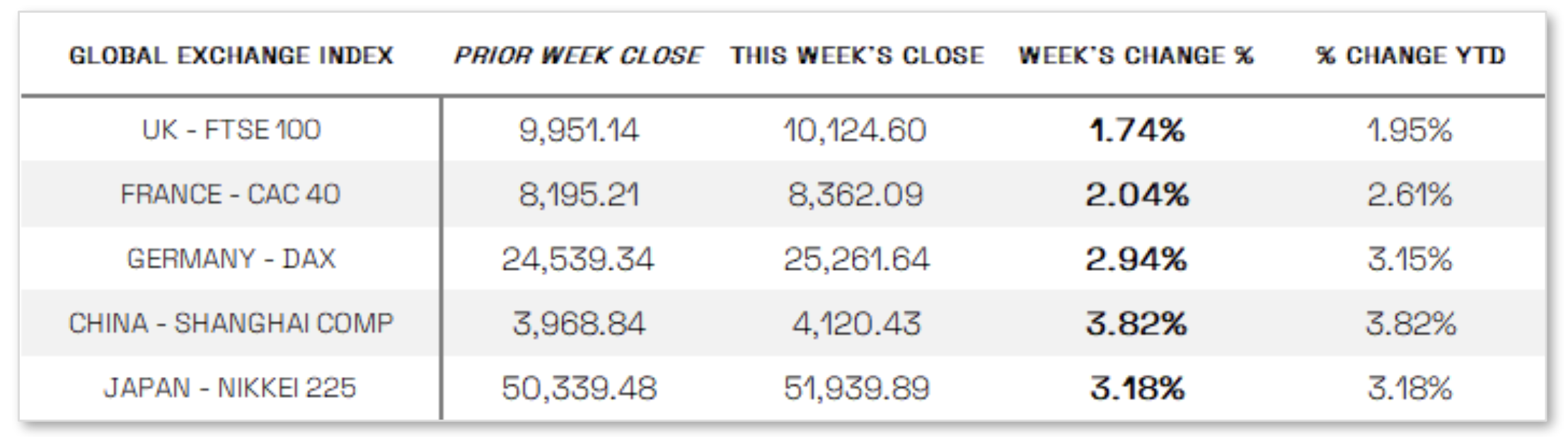1568x437 pixels.
Task: Select the Germany - DAX row label
Action: 231,259
